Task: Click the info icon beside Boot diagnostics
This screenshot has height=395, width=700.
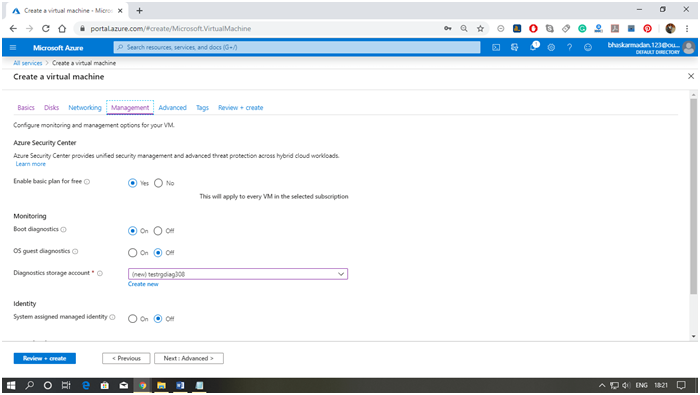Action: 63,229
